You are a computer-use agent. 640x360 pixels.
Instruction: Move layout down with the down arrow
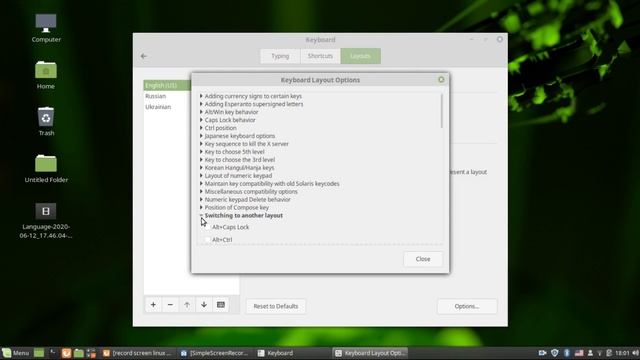click(x=204, y=305)
